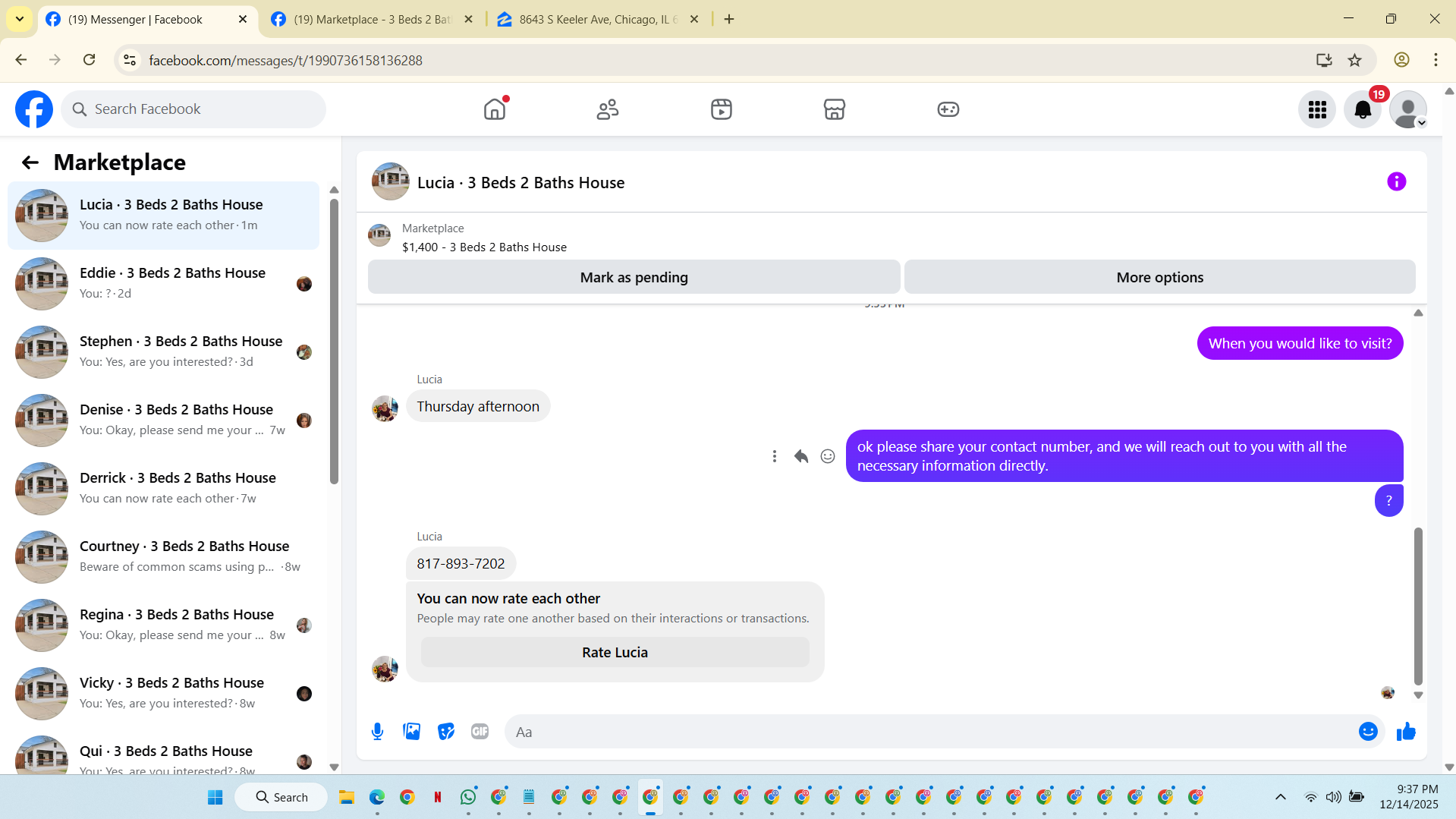Open the Friends icon in top navigation
The height and width of the screenshot is (819, 1456).
pos(608,109)
